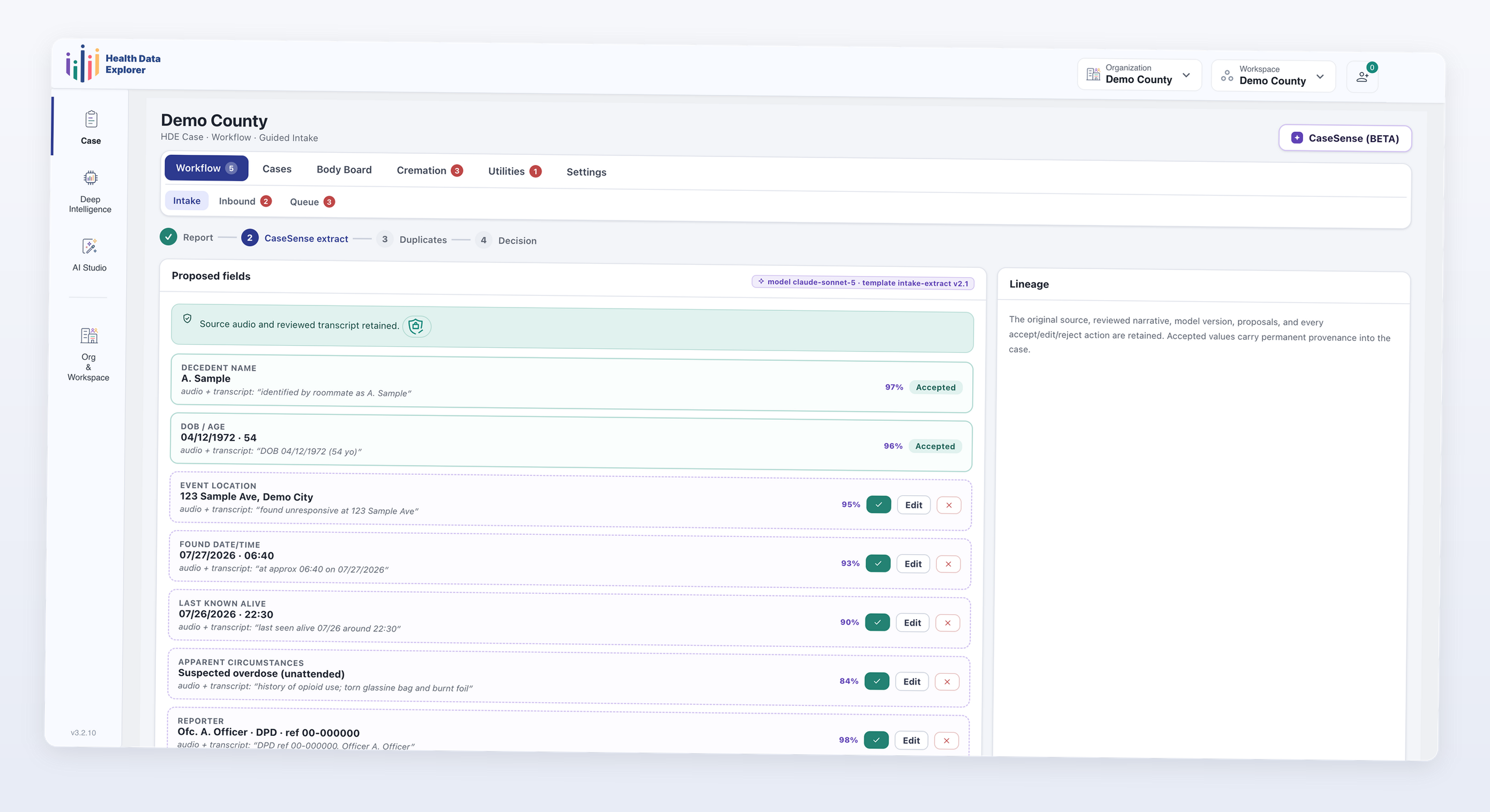Edit the Apparent Circumstances field
The height and width of the screenshot is (812, 1490).
[912, 682]
